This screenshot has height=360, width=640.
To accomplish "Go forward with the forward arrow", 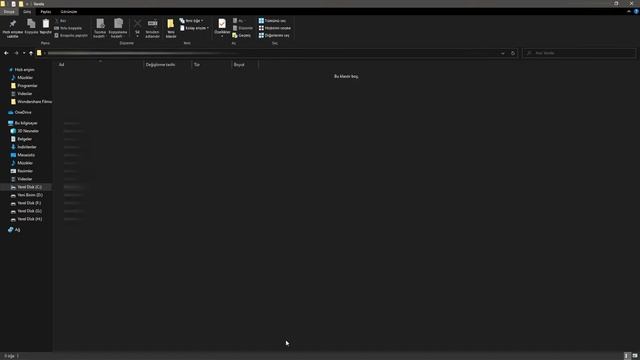I will pos(16,53).
